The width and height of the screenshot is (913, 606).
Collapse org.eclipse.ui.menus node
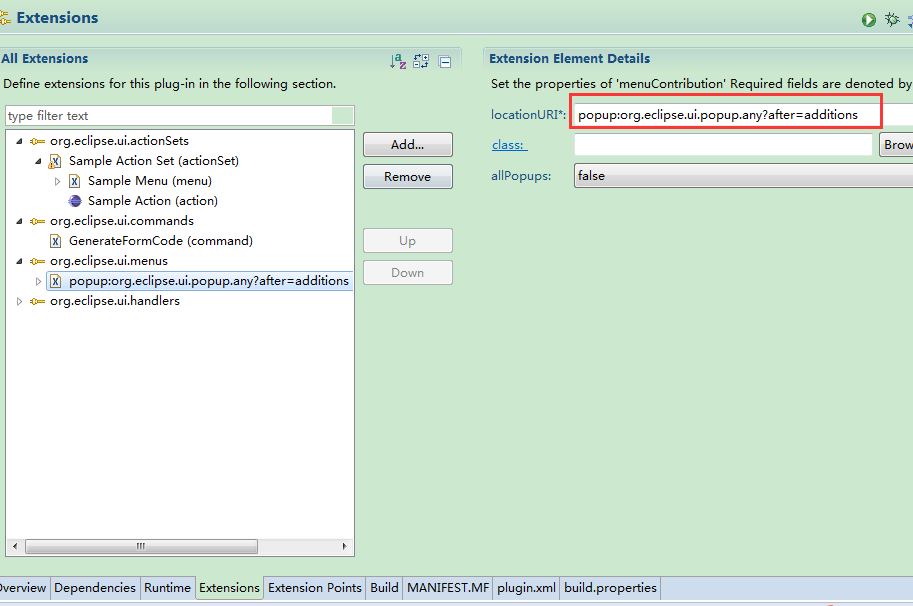(x=19, y=261)
